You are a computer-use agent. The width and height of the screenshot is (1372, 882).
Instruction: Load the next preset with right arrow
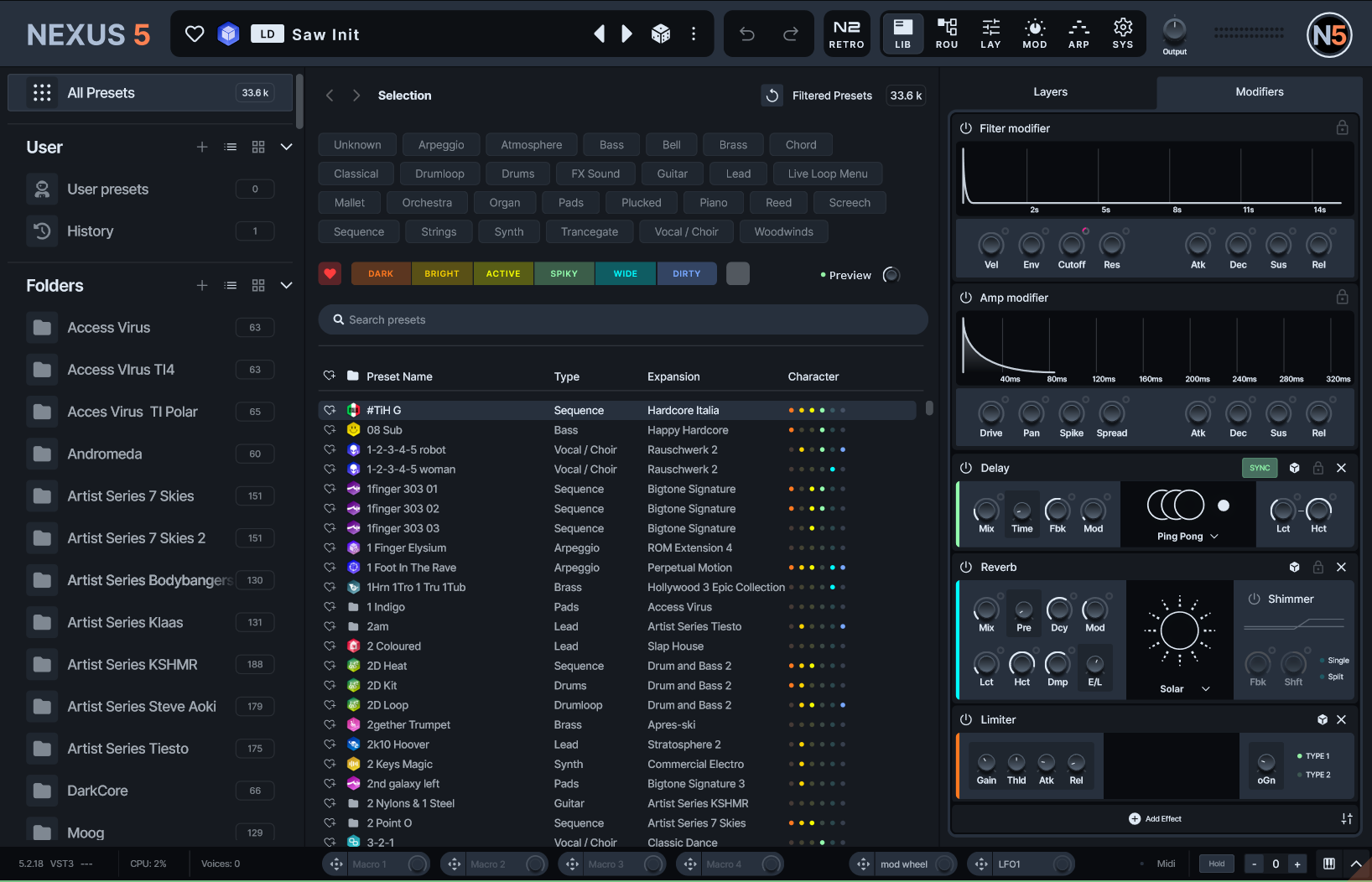point(626,34)
